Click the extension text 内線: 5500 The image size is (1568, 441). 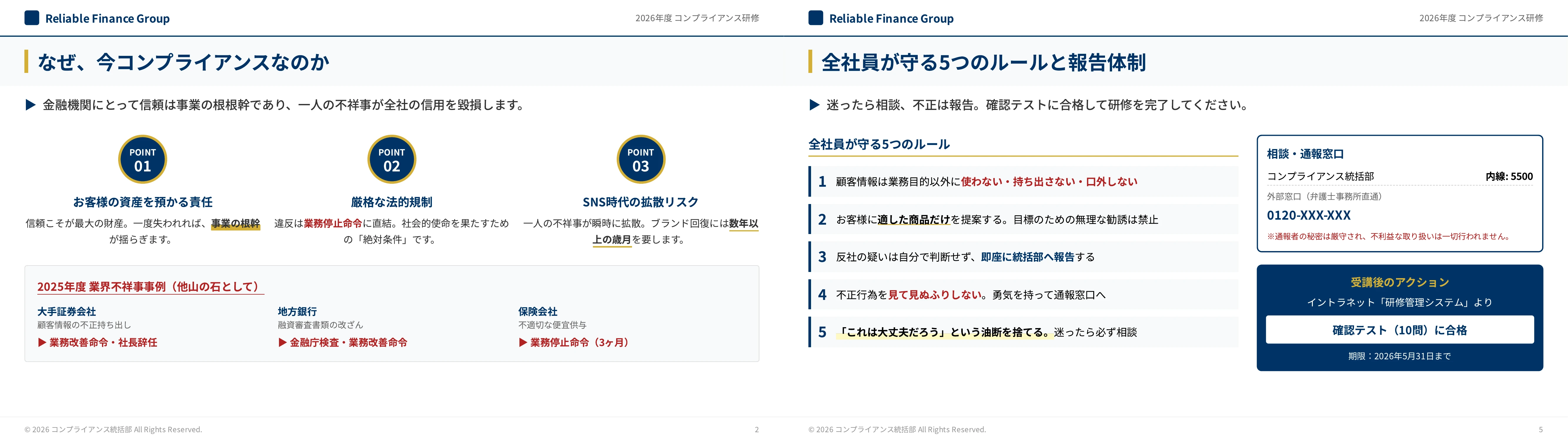coord(1509,177)
